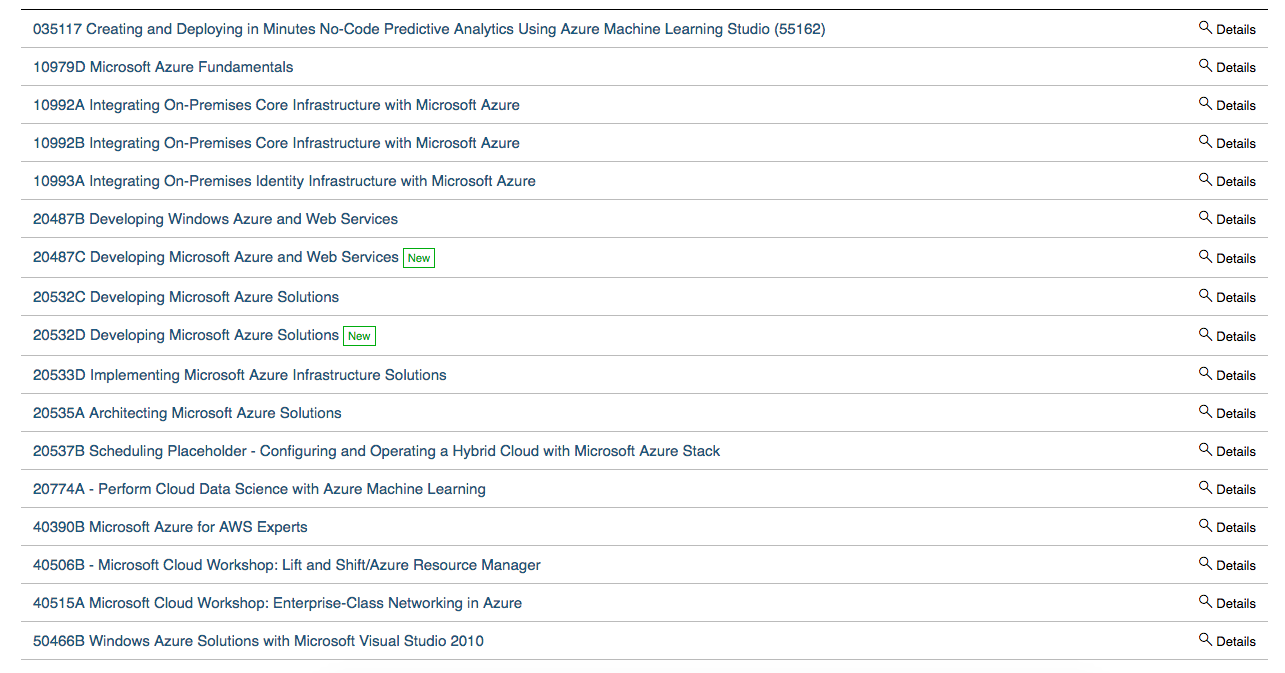
Task: Open 10992A Integrating On-Premises Core Infrastructure course
Action: [x=276, y=105]
